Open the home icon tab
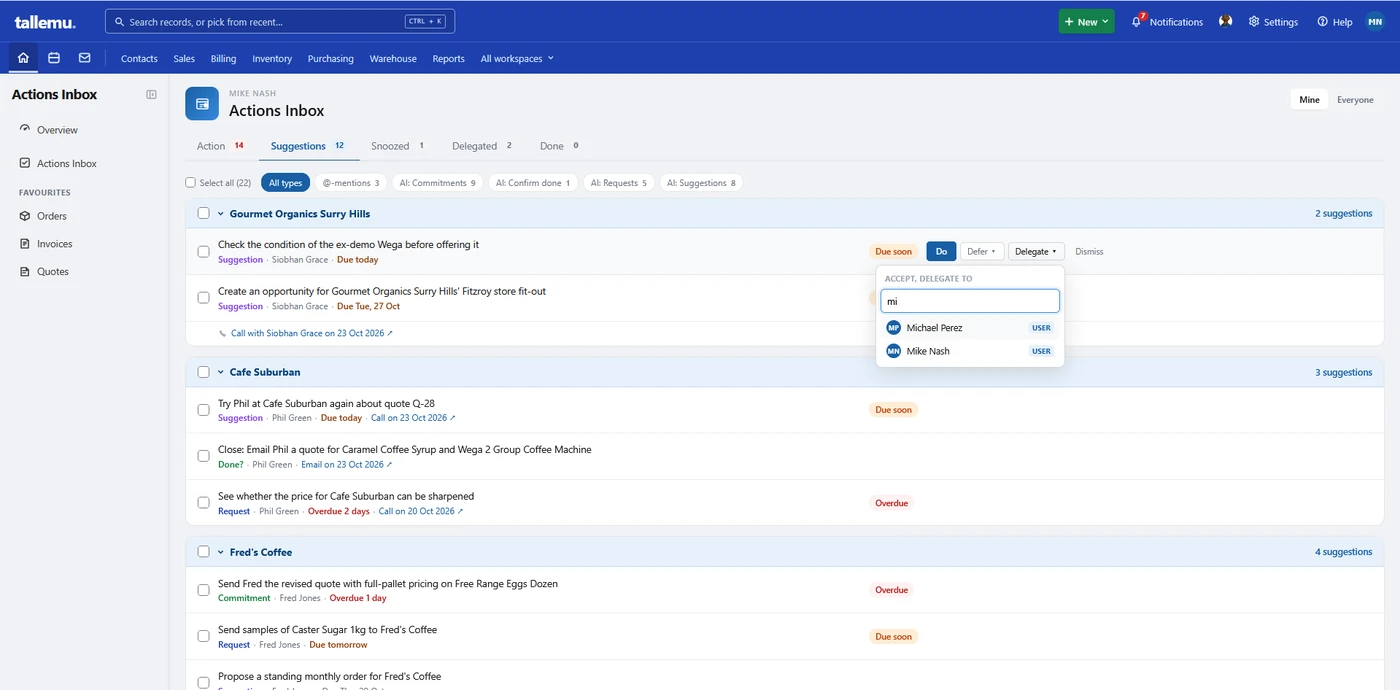 pos(23,58)
